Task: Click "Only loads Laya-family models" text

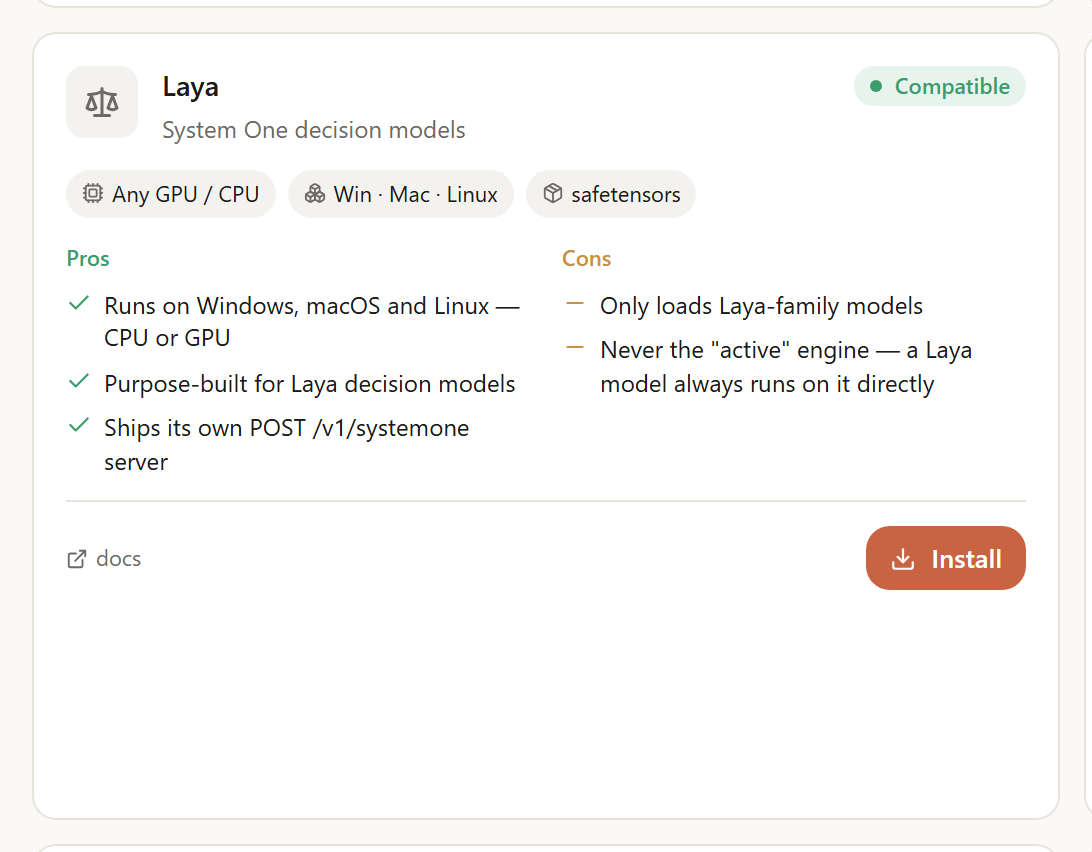Action: click(761, 306)
